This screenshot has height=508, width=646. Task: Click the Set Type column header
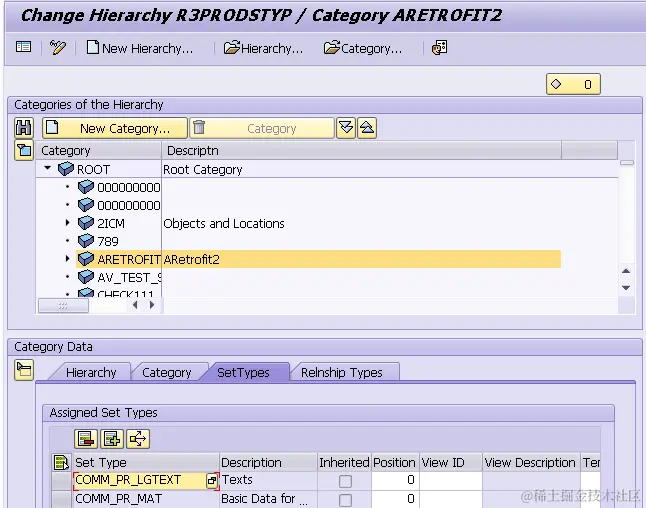(146, 463)
